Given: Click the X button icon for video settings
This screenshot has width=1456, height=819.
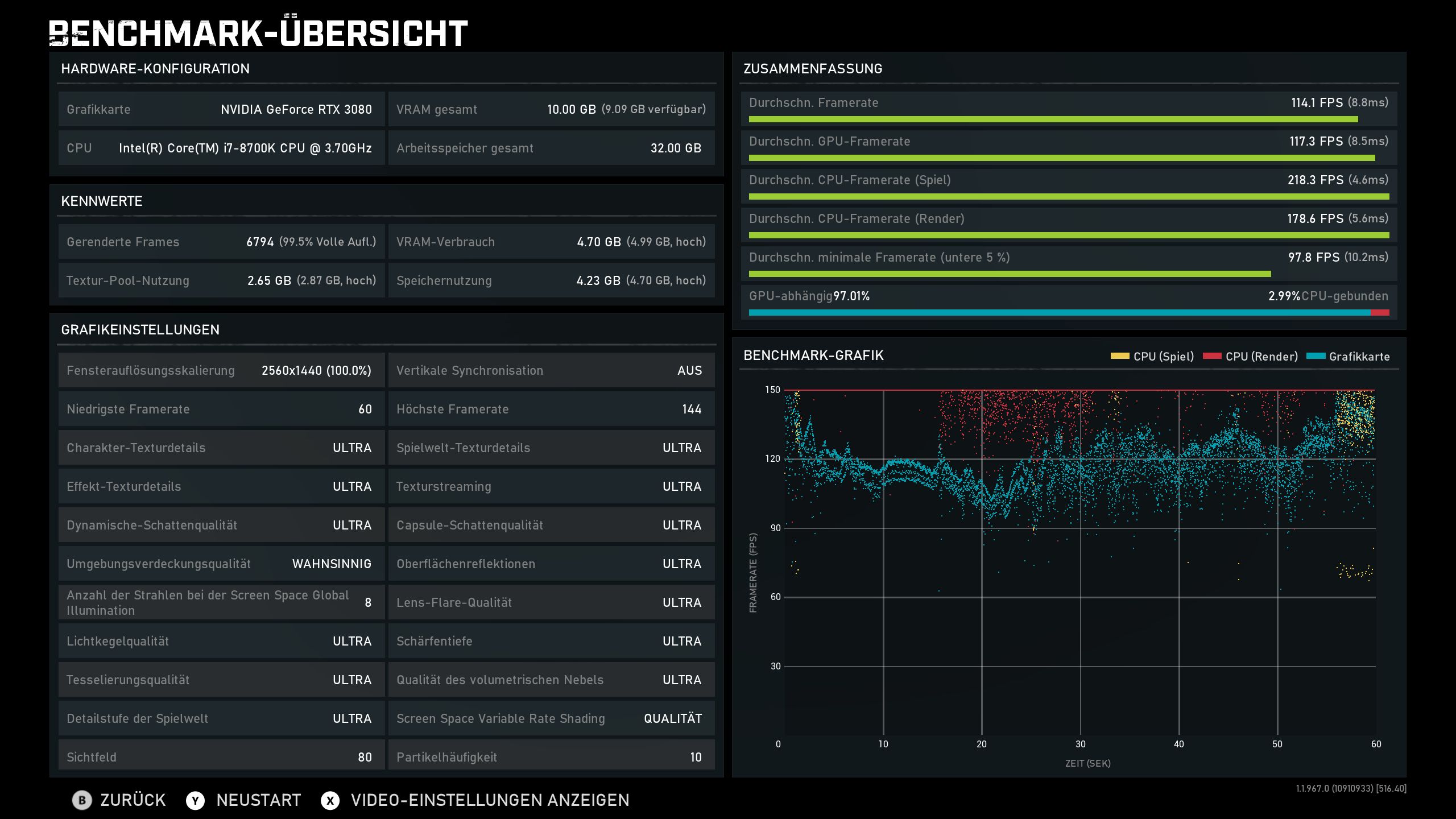Looking at the screenshot, I should 330,800.
